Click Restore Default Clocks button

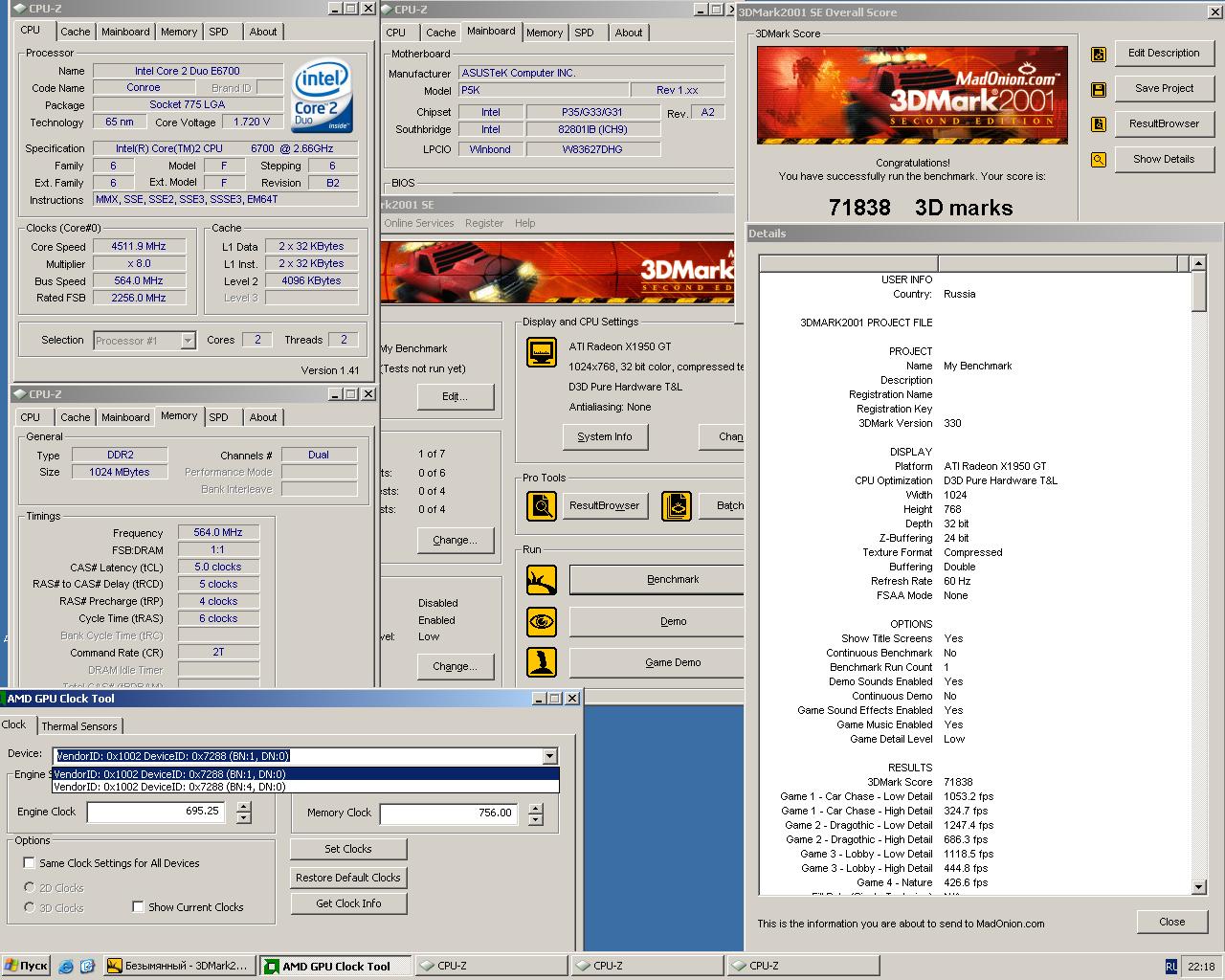pos(348,878)
